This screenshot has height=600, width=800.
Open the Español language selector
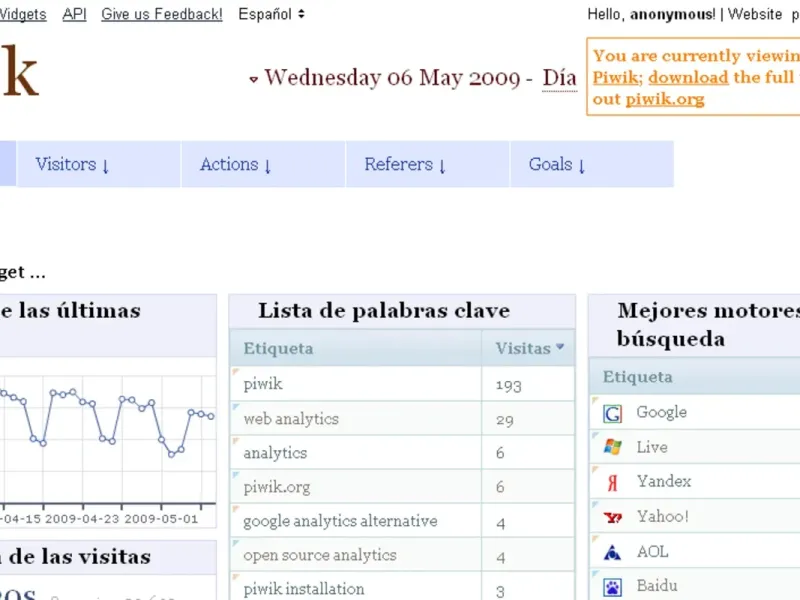(x=271, y=14)
